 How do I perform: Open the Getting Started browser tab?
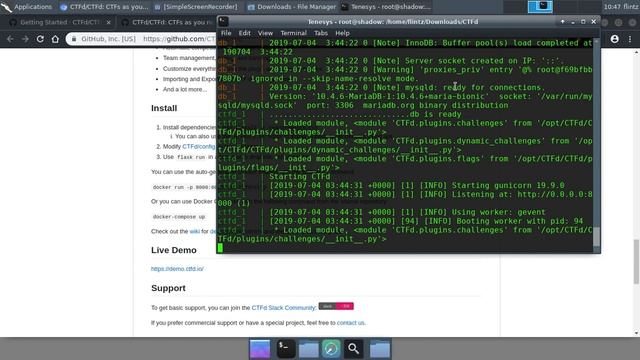59,22
